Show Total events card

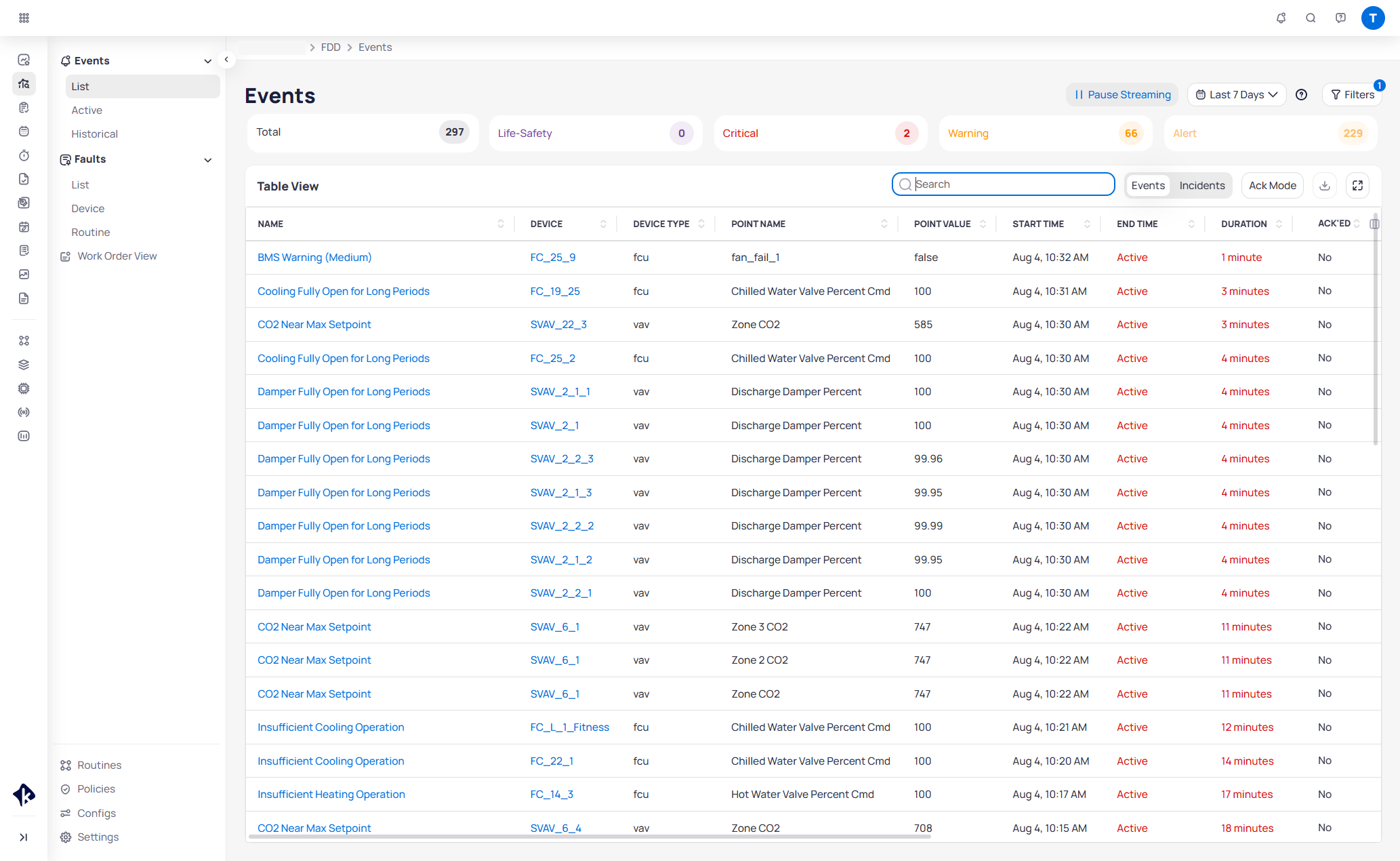coord(363,133)
